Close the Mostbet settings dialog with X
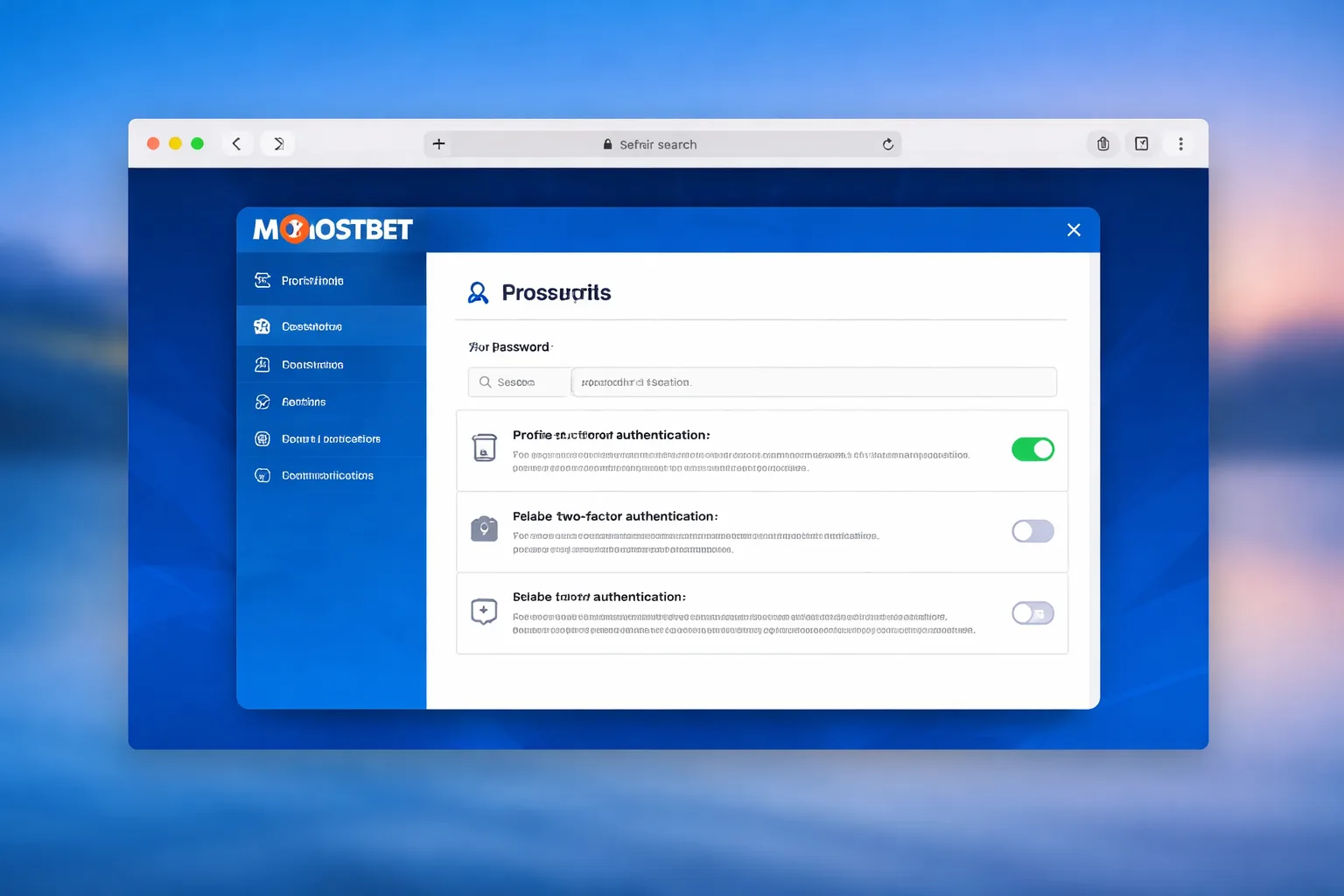1344x896 pixels. 1074,229
